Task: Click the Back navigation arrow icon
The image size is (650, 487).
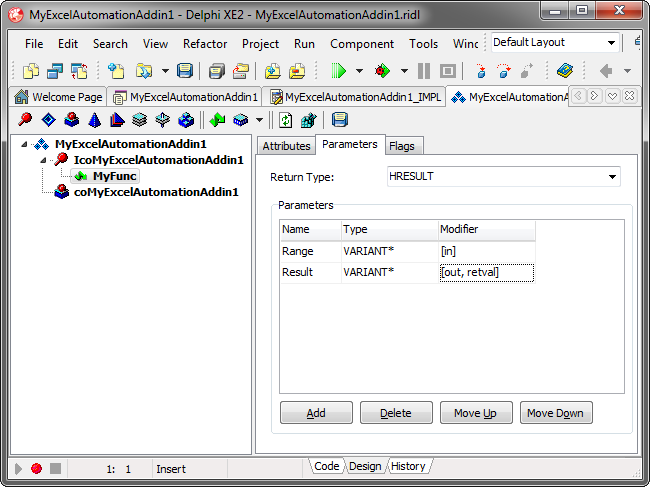Action: tap(606, 71)
